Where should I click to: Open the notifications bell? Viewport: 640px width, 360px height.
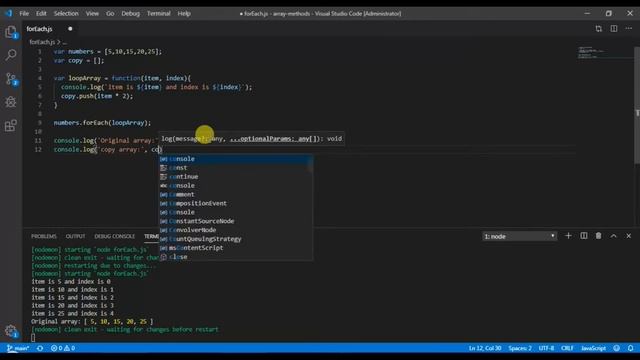pyautogui.click(x=631, y=348)
